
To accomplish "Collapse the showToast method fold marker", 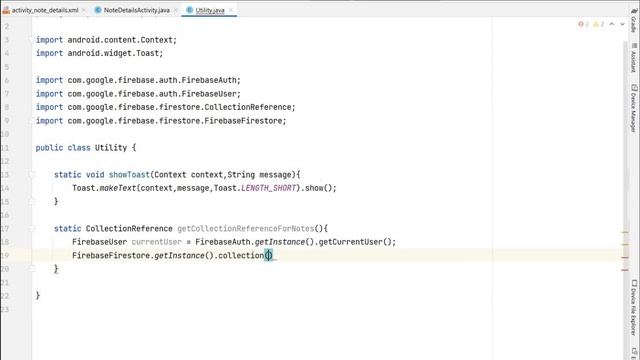I will 32,175.
